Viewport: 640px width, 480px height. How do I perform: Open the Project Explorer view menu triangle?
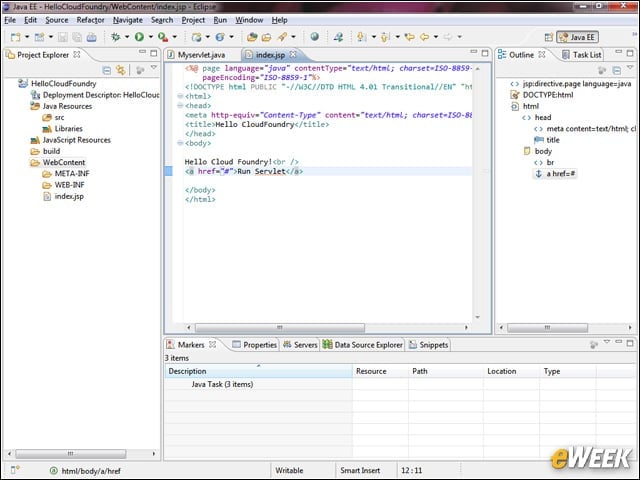tap(154, 68)
